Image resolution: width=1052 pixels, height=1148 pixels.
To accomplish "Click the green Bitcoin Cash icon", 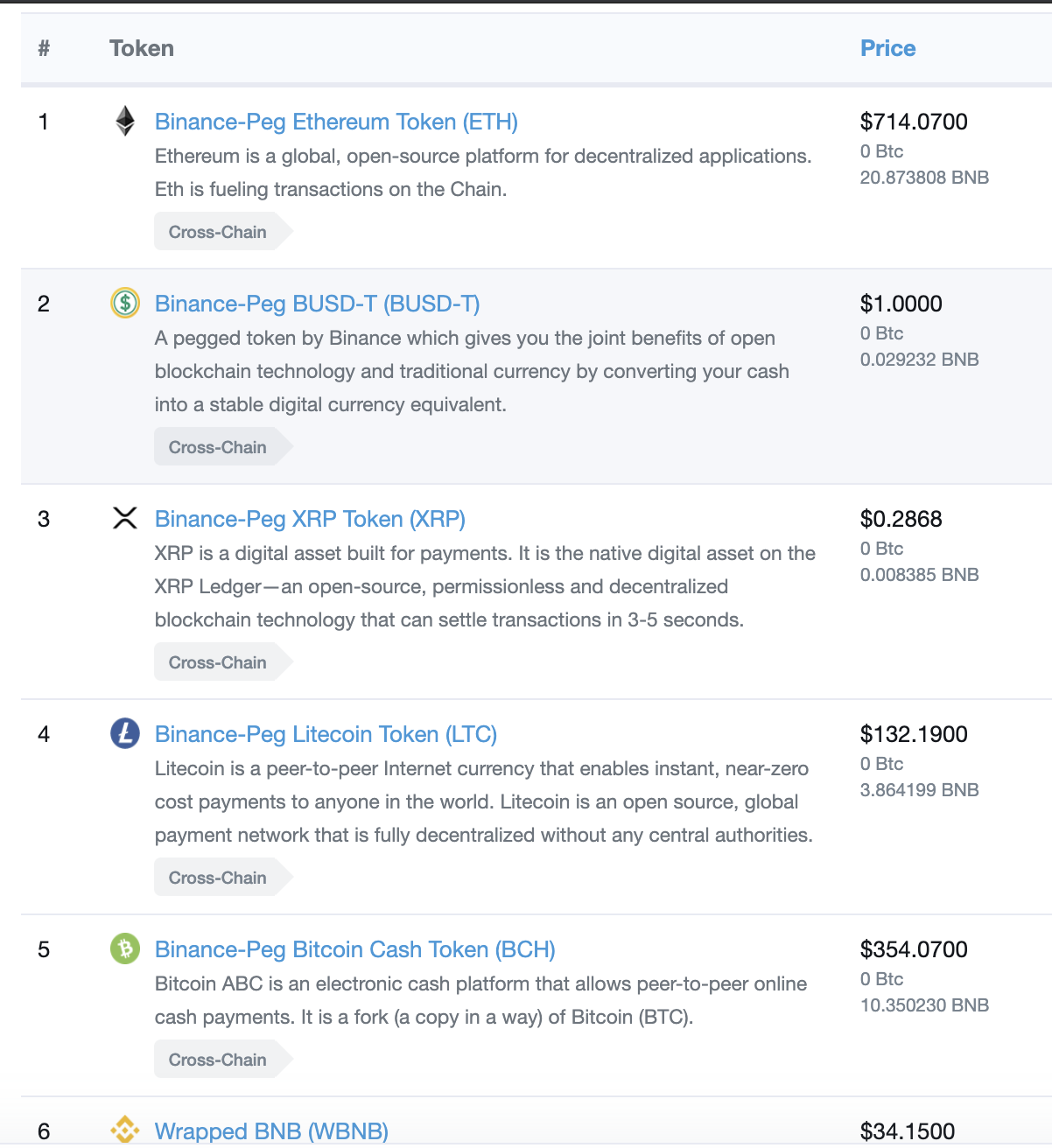I will pos(125,948).
